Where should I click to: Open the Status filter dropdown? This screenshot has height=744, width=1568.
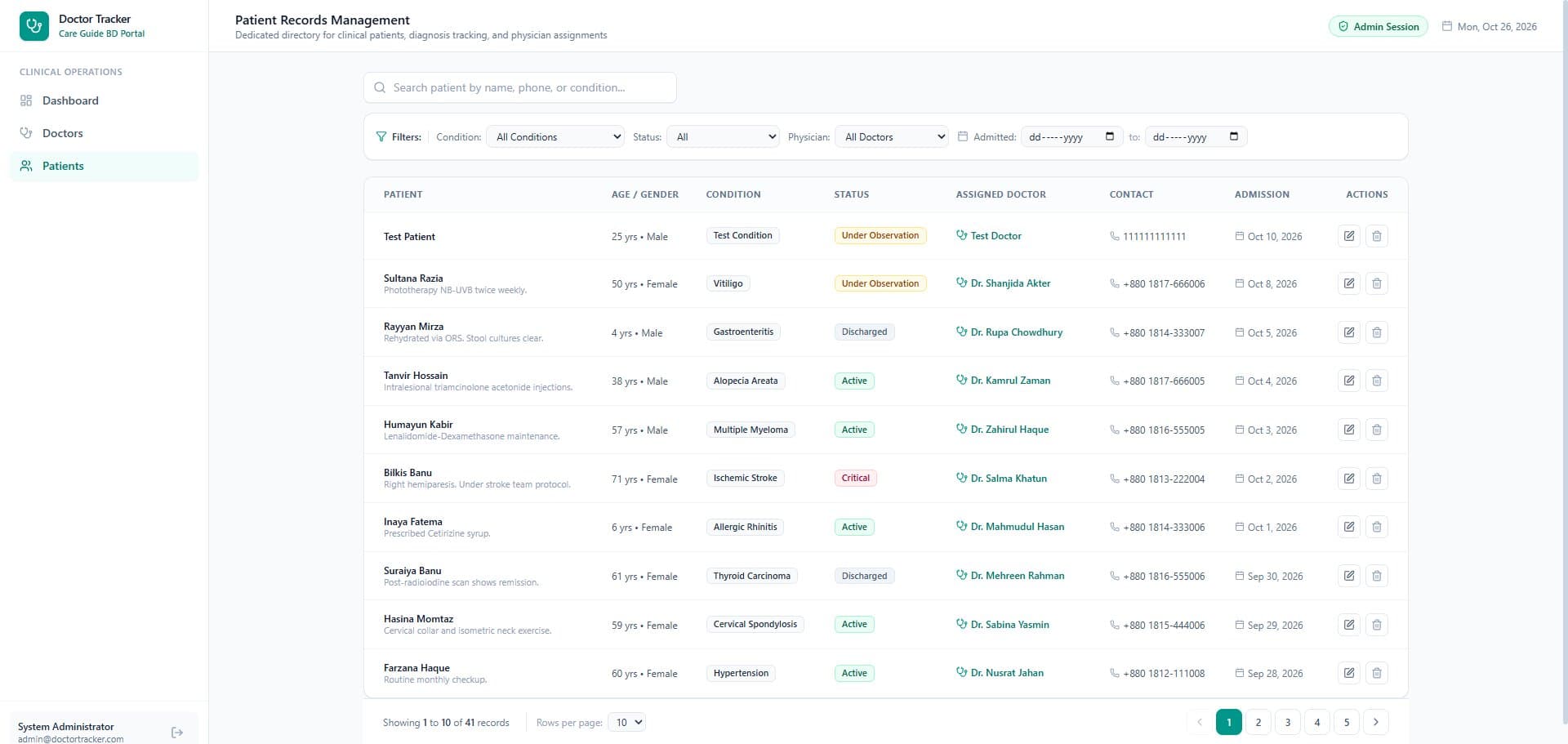(x=723, y=136)
